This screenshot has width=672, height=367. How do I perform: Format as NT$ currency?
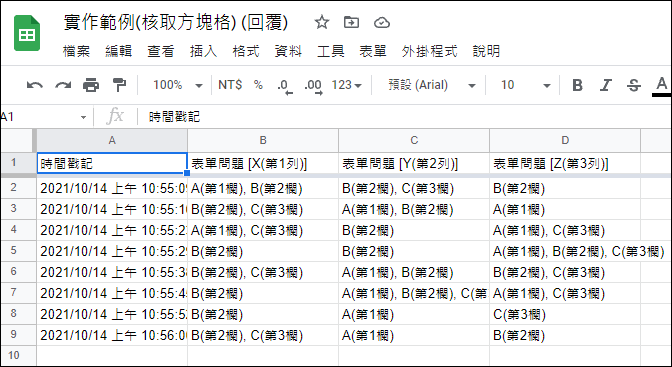[x=230, y=85]
